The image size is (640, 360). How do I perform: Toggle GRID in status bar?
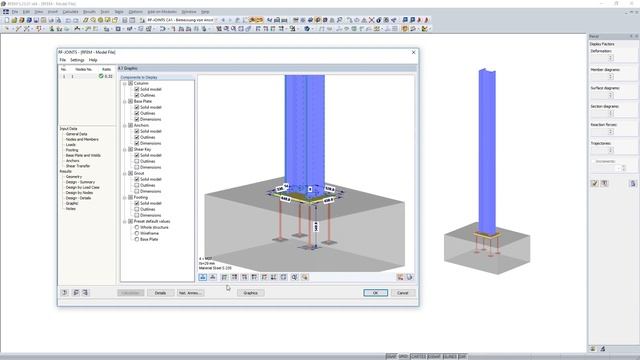403,357
